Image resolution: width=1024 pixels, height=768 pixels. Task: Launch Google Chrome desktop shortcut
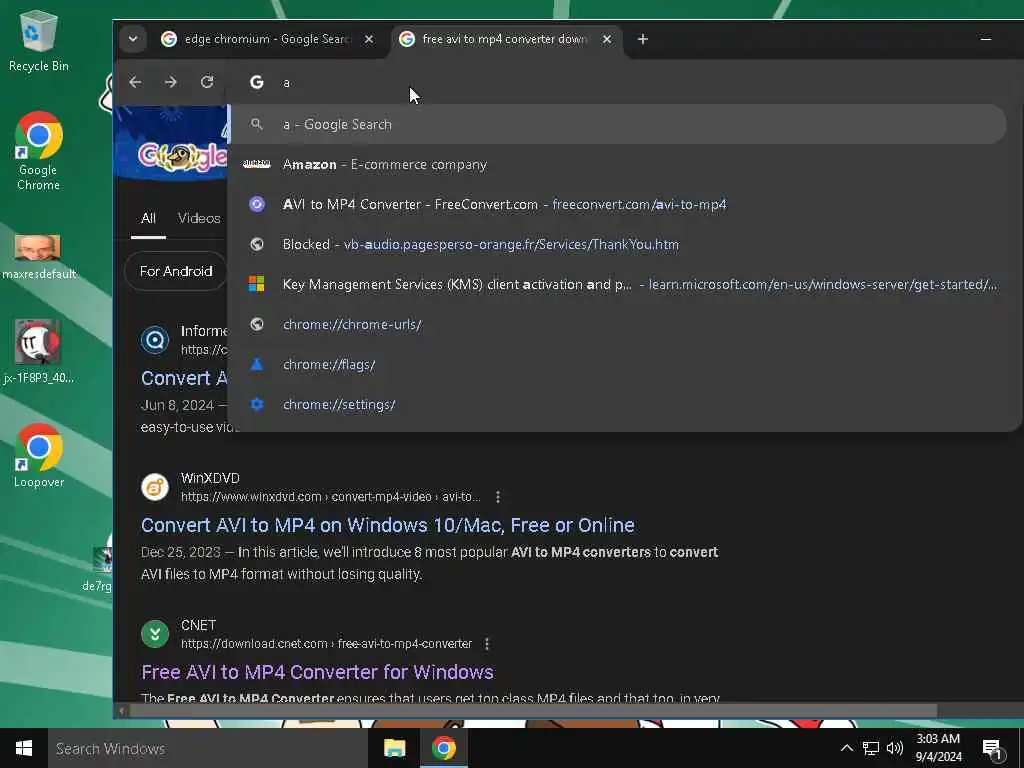coord(39,152)
